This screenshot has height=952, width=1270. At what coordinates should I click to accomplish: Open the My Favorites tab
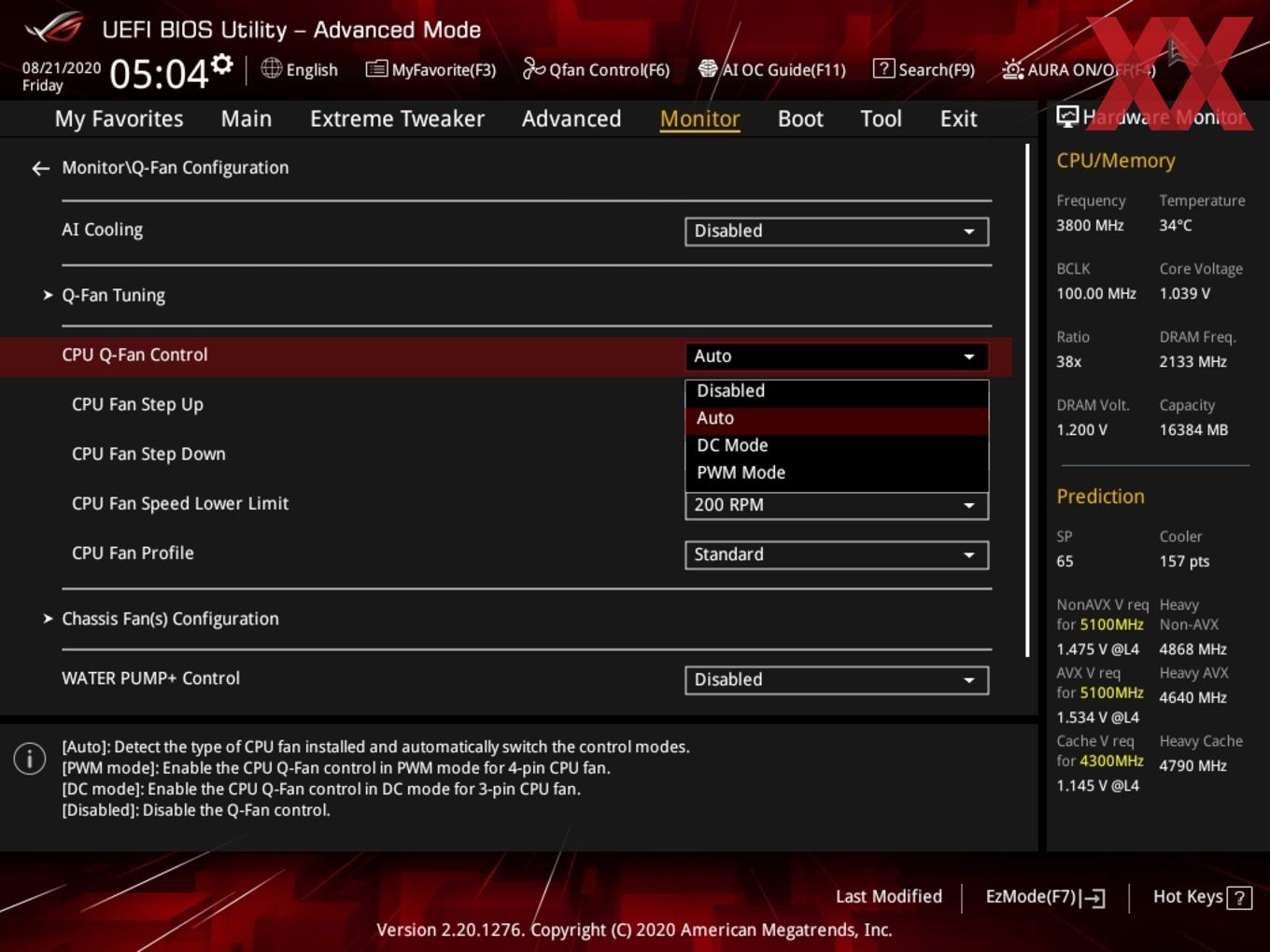(119, 119)
